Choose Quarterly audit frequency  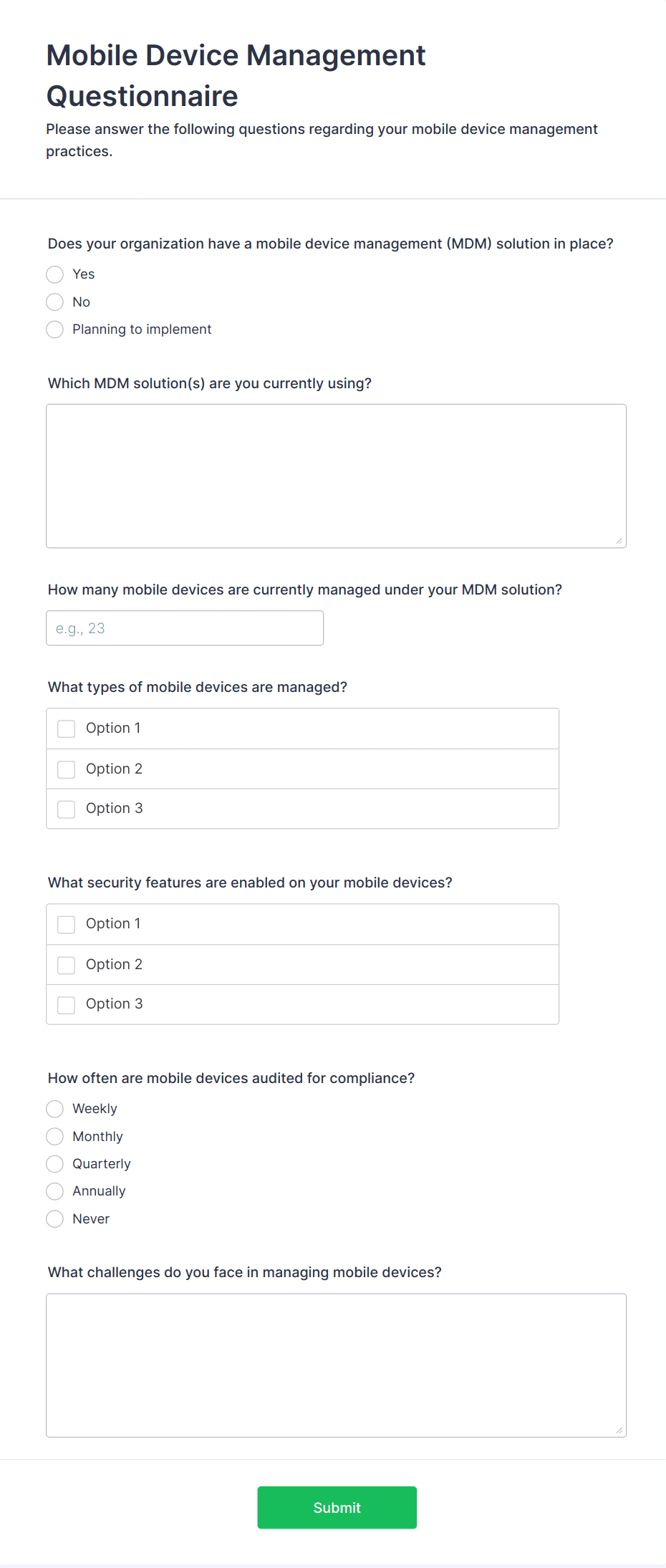click(x=55, y=1164)
